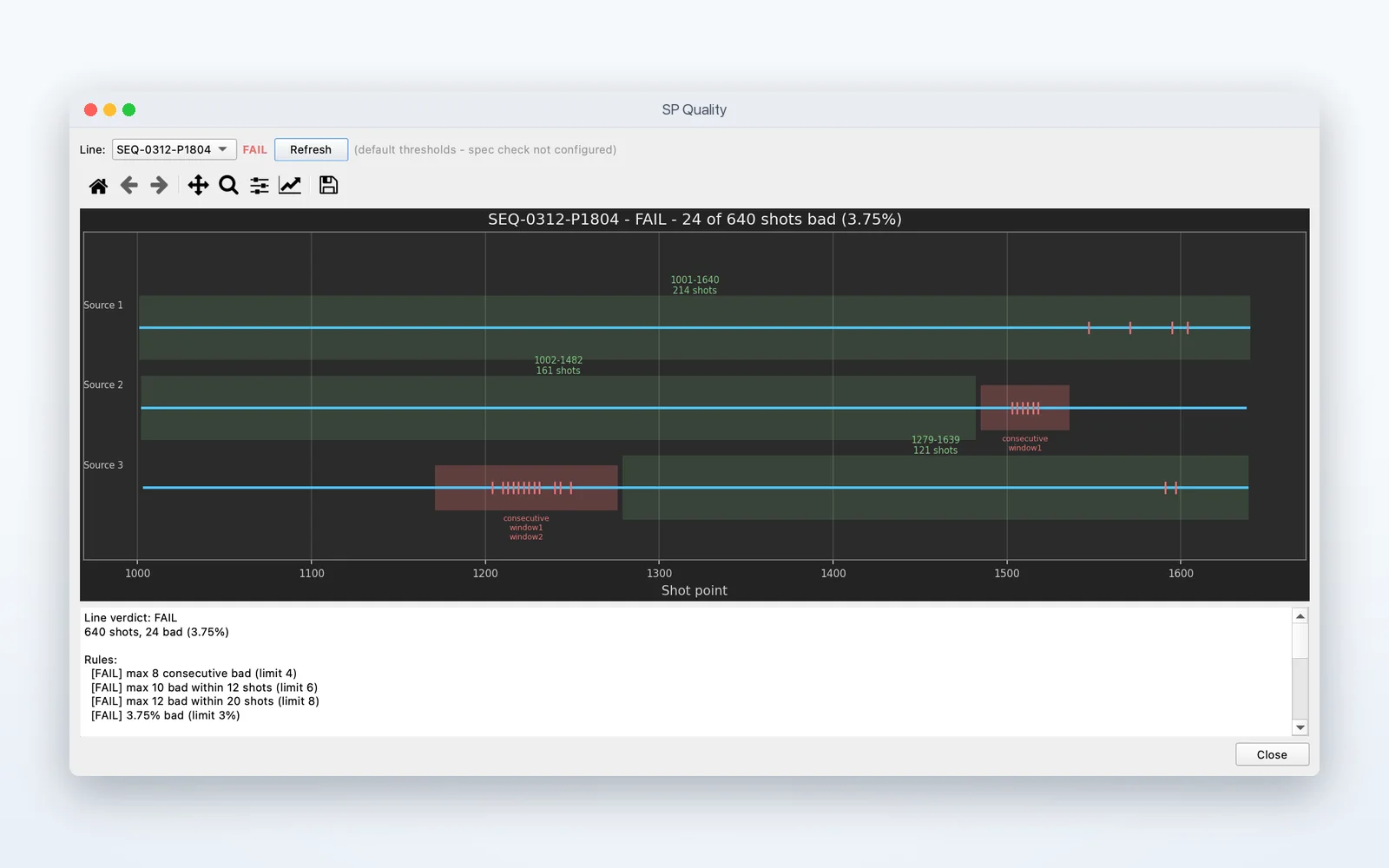Activate the Pan axes tool
1389x868 pixels.
click(x=198, y=185)
